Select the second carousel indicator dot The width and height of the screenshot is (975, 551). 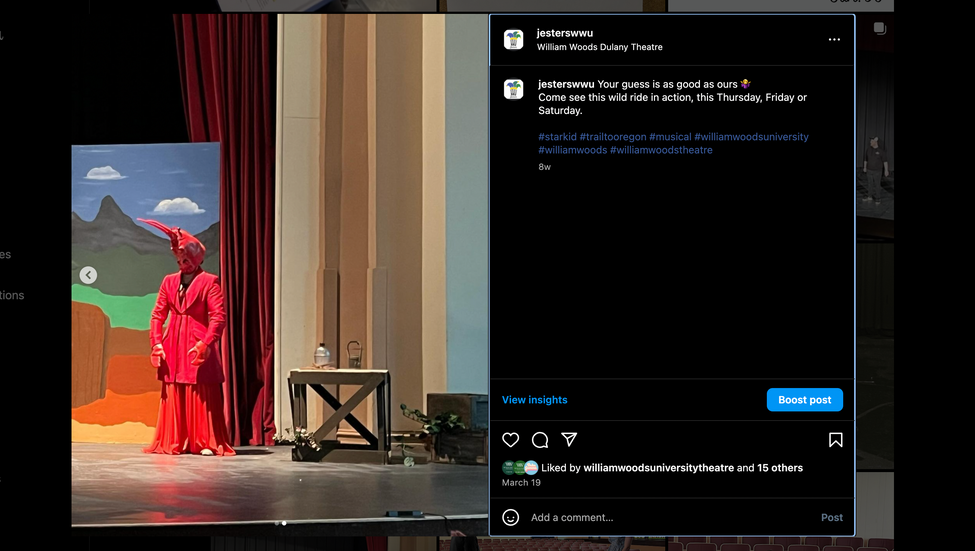(284, 523)
